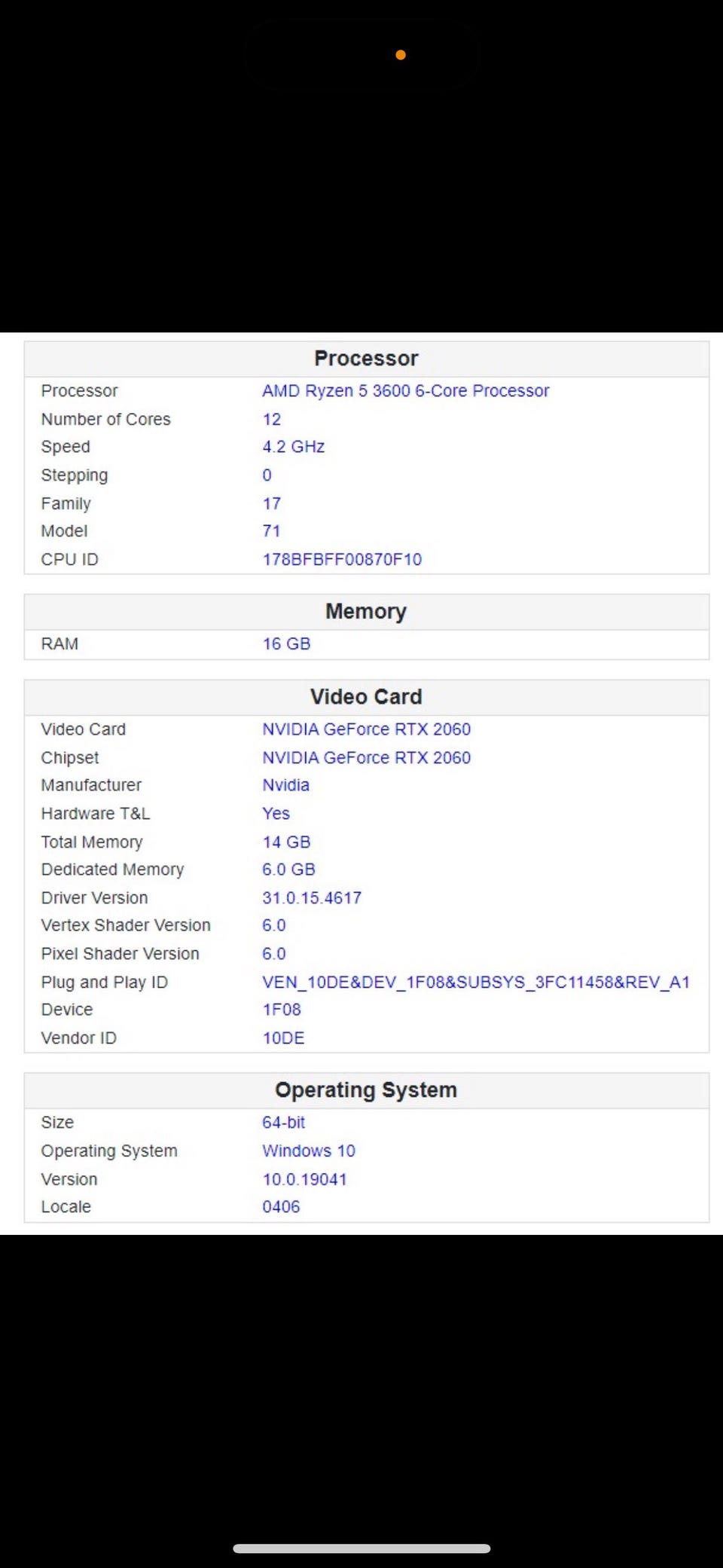
Task: Tap the orange indicator dot at top
Action: pos(401,55)
